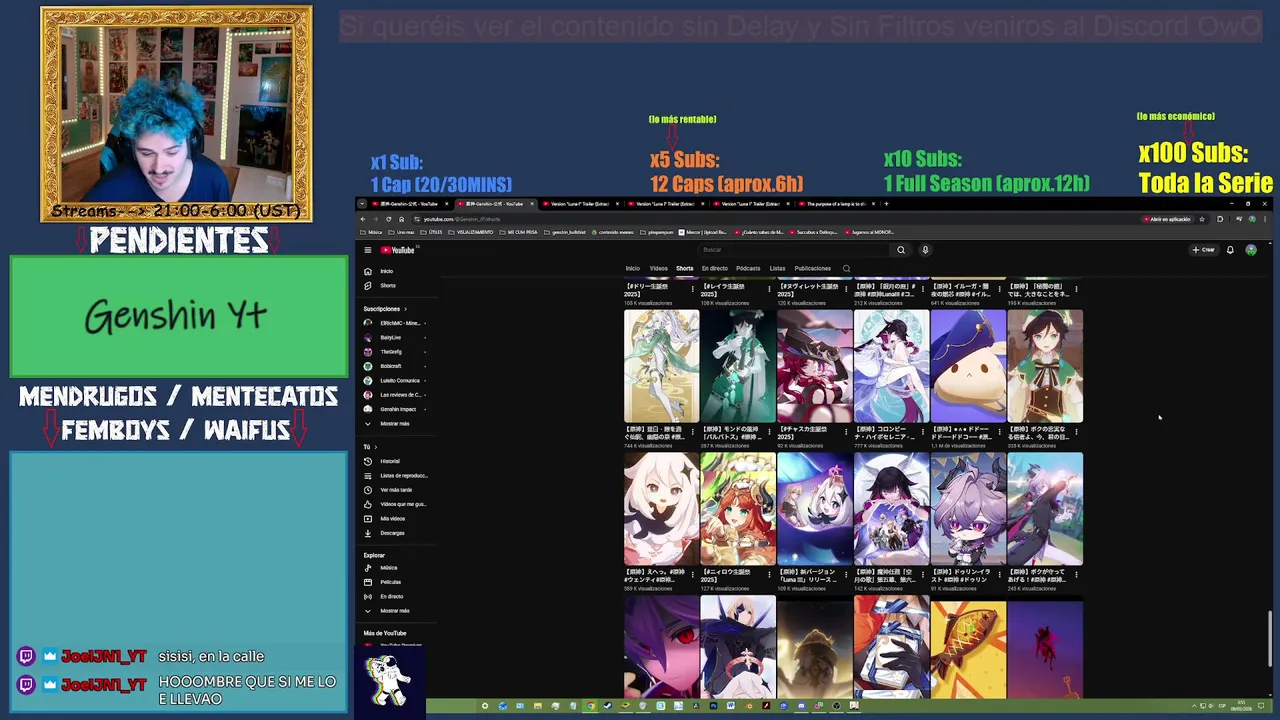The width and height of the screenshot is (1280, 720).
Task: Open the cream blob hat short thumbnail
Action: (968, 366)
